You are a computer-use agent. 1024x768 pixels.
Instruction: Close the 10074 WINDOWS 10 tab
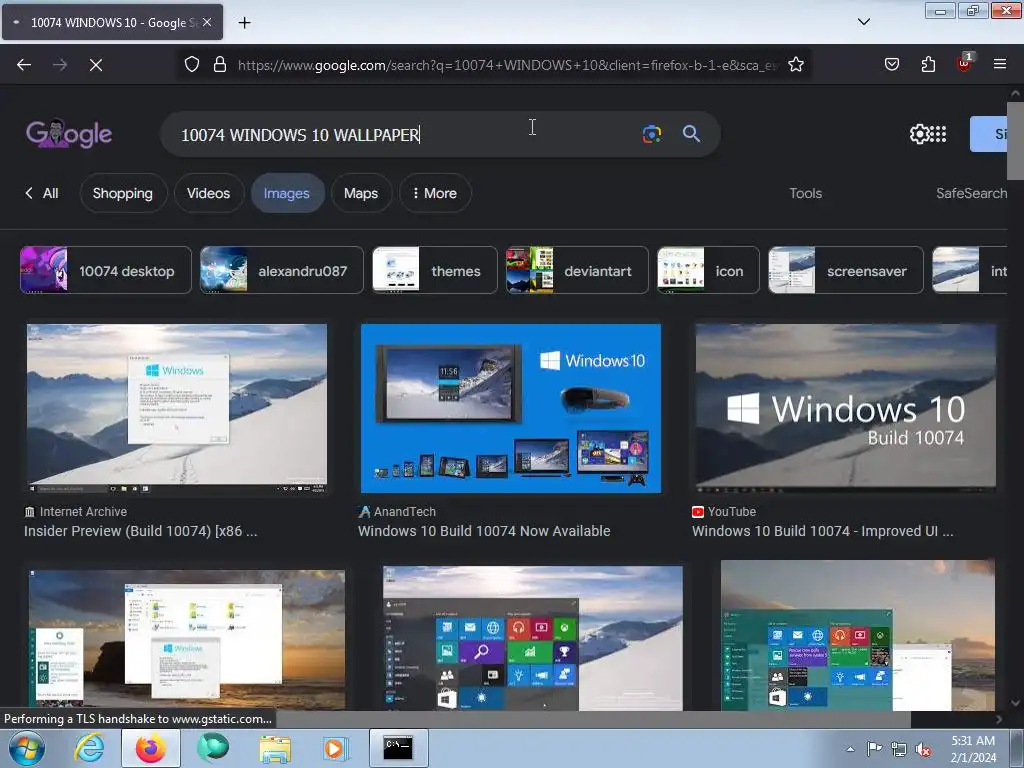(x=207, y=22)
